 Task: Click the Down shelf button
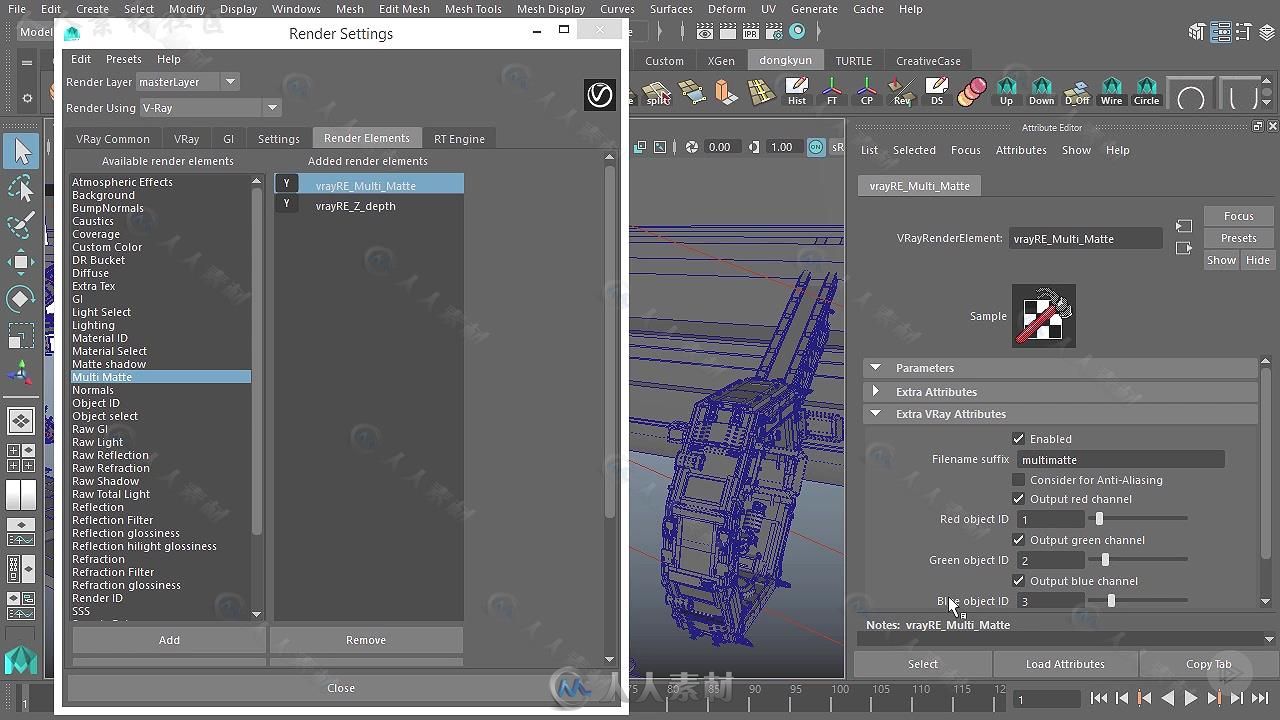(1042, 91)
